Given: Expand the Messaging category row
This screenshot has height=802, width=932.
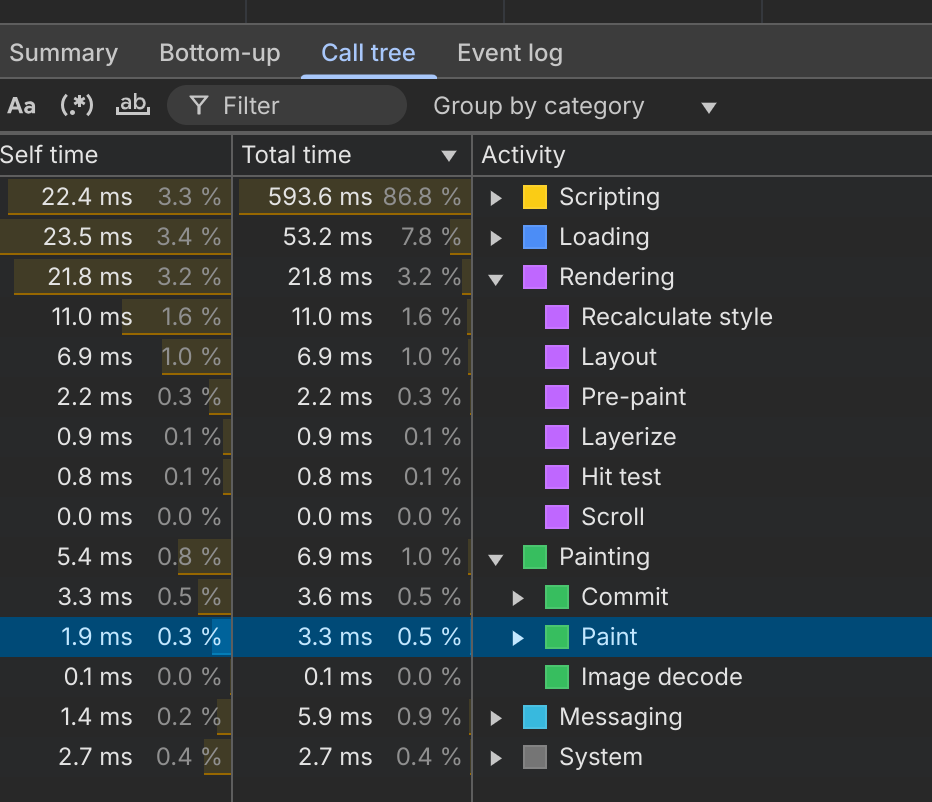Looking at the screenshot, I should click(496, 718).
